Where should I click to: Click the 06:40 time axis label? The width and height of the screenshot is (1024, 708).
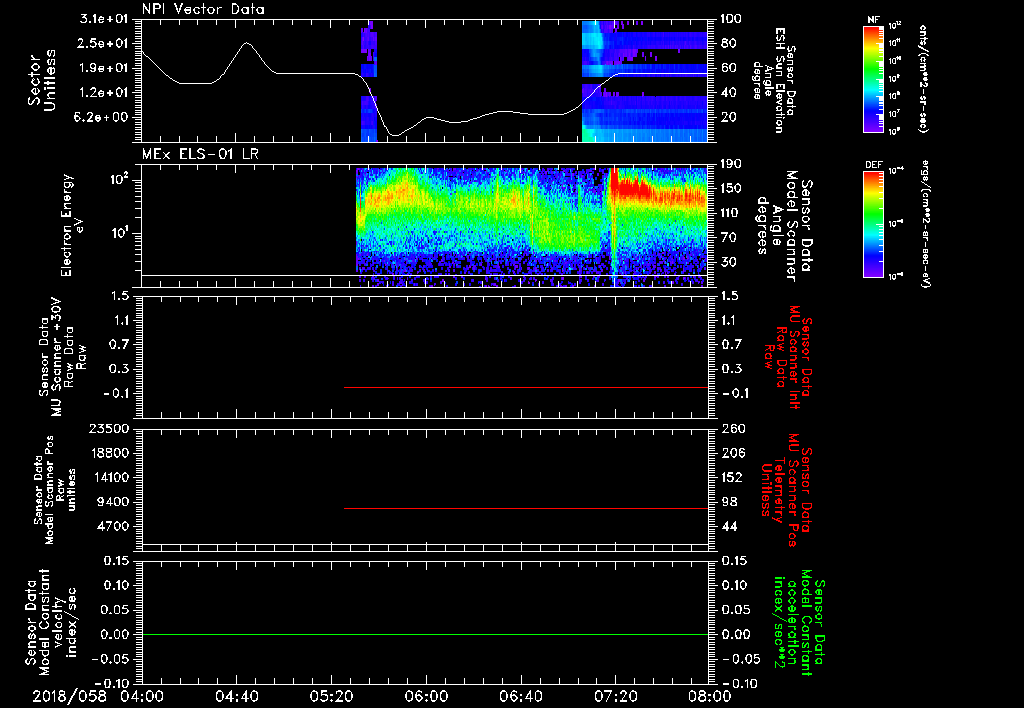point(520,696)
